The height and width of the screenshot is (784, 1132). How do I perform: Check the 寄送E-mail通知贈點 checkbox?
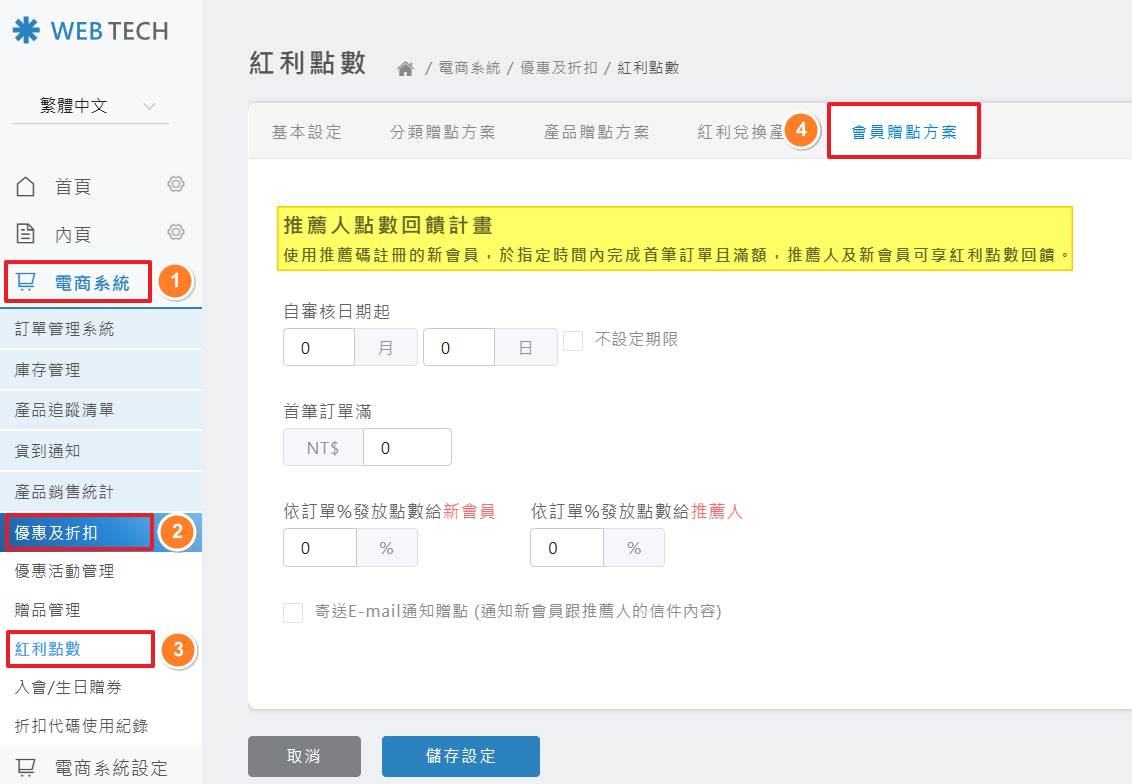pos(293,612)
